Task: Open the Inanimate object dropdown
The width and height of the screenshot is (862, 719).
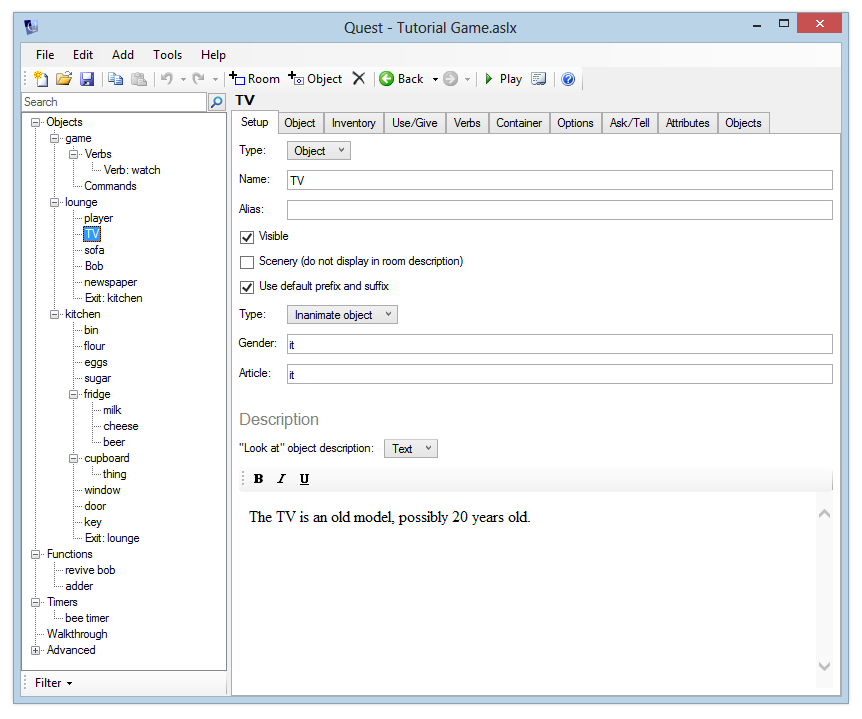Action: (x=342, y=315)
